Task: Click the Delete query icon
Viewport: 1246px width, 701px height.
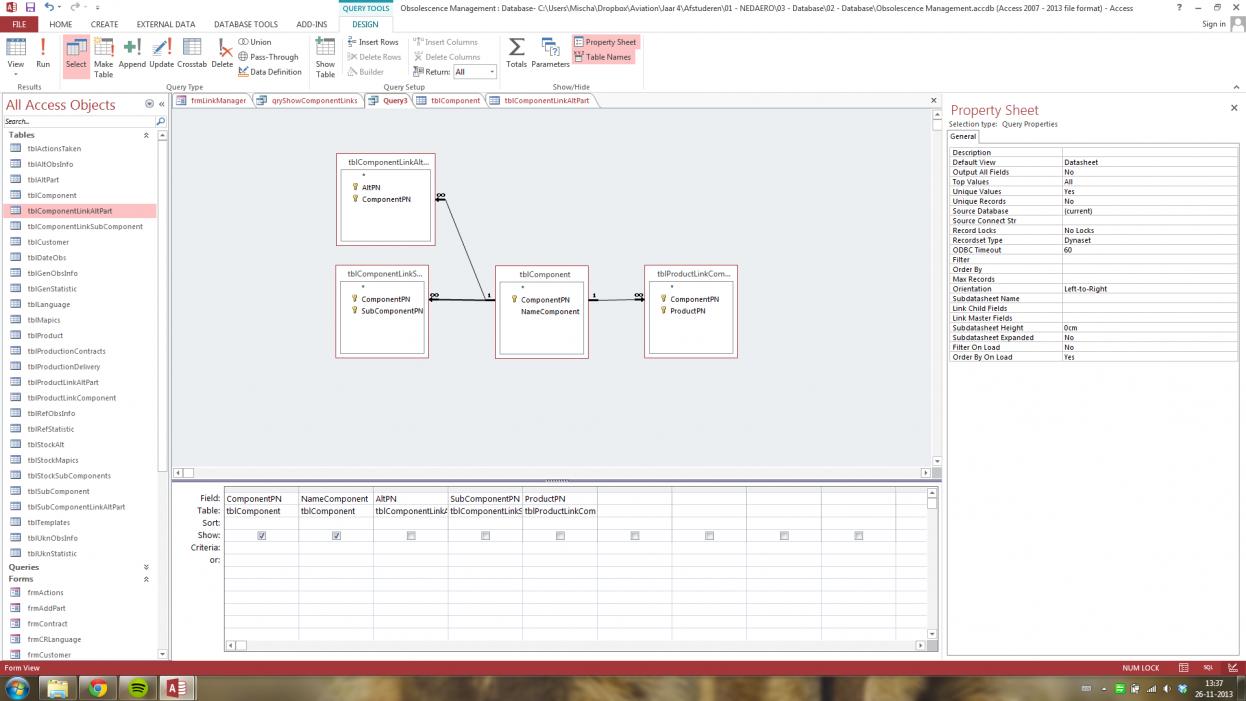Action: 222,52
